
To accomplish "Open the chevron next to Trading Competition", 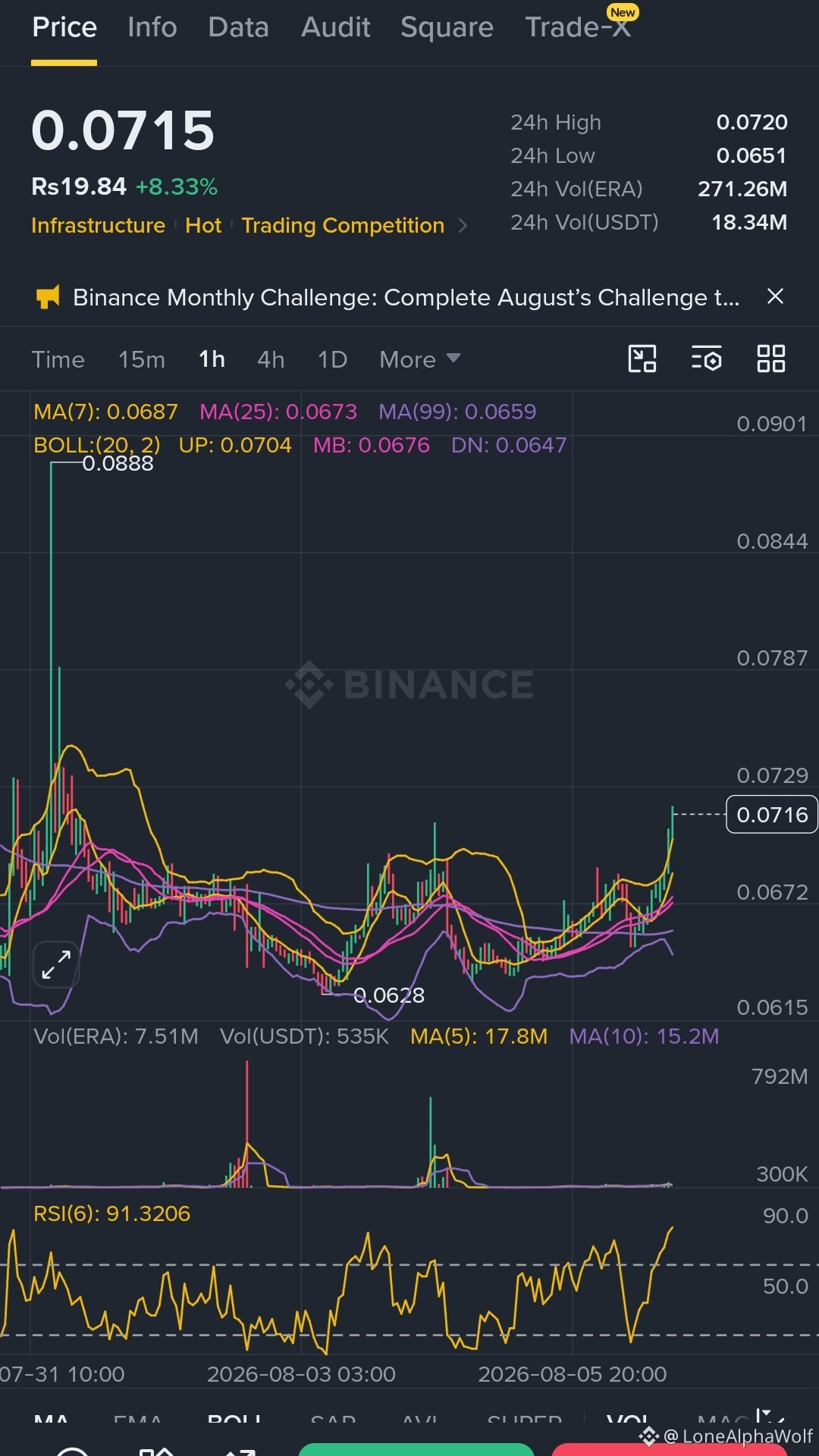I will click(463, 226).
